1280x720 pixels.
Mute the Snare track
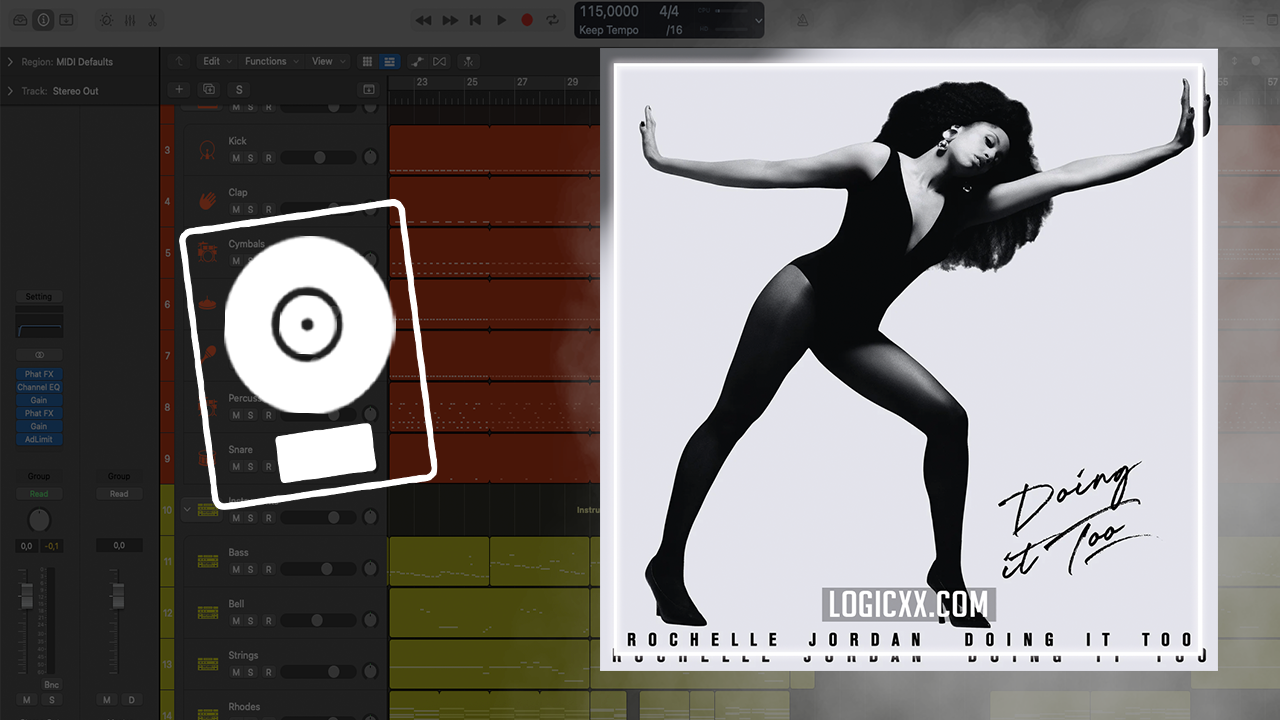pos(236,466)
